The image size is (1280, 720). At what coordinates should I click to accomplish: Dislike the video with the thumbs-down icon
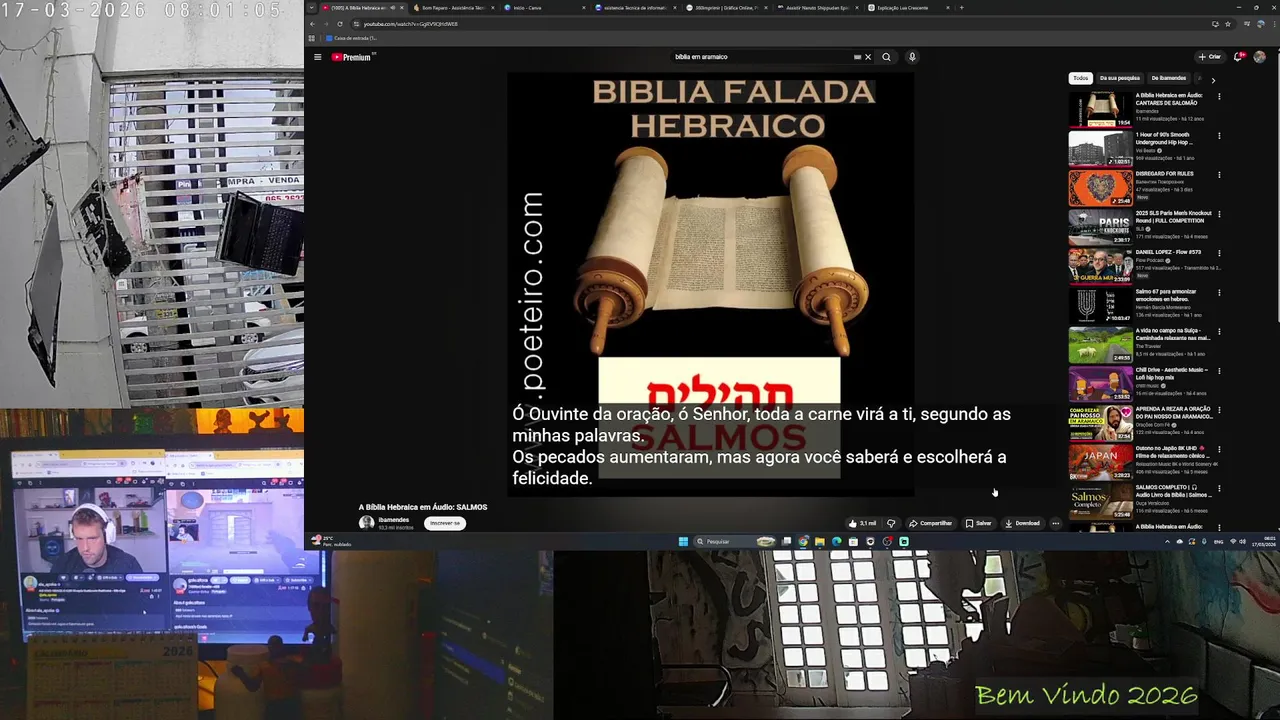click(x=891, y=523)
